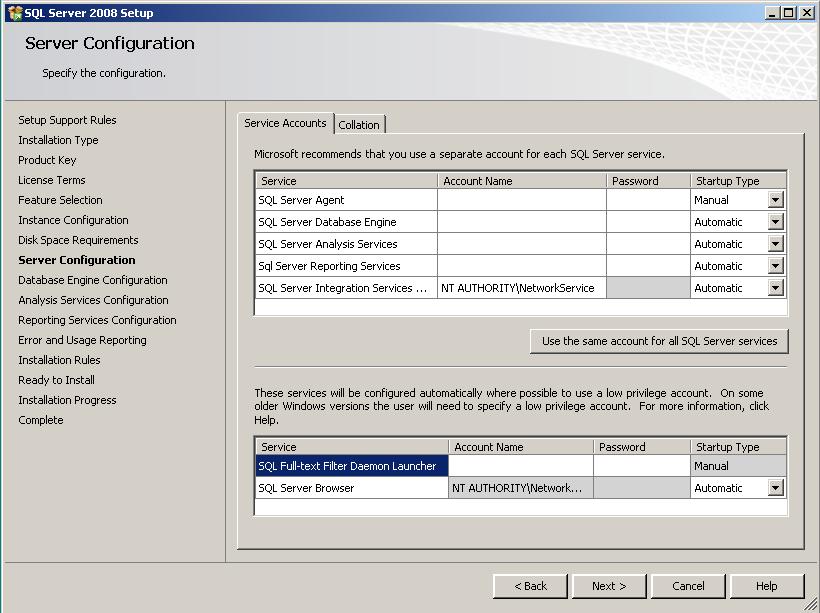820x613 pixels.
Task: Click Analysis Services Configuration in the steps list
Action: click(94, 300)
